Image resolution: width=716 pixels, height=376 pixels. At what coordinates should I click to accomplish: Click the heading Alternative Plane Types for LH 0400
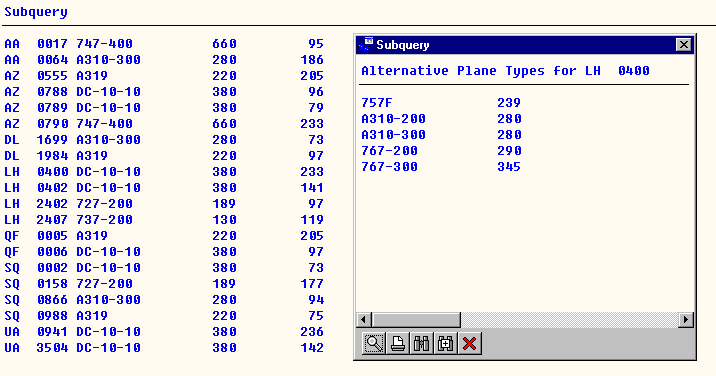(x=505, y=71)
